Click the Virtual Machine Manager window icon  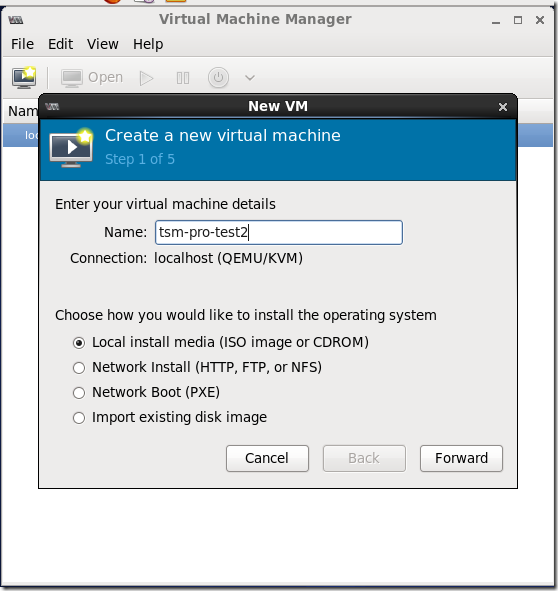pos(16,20)
